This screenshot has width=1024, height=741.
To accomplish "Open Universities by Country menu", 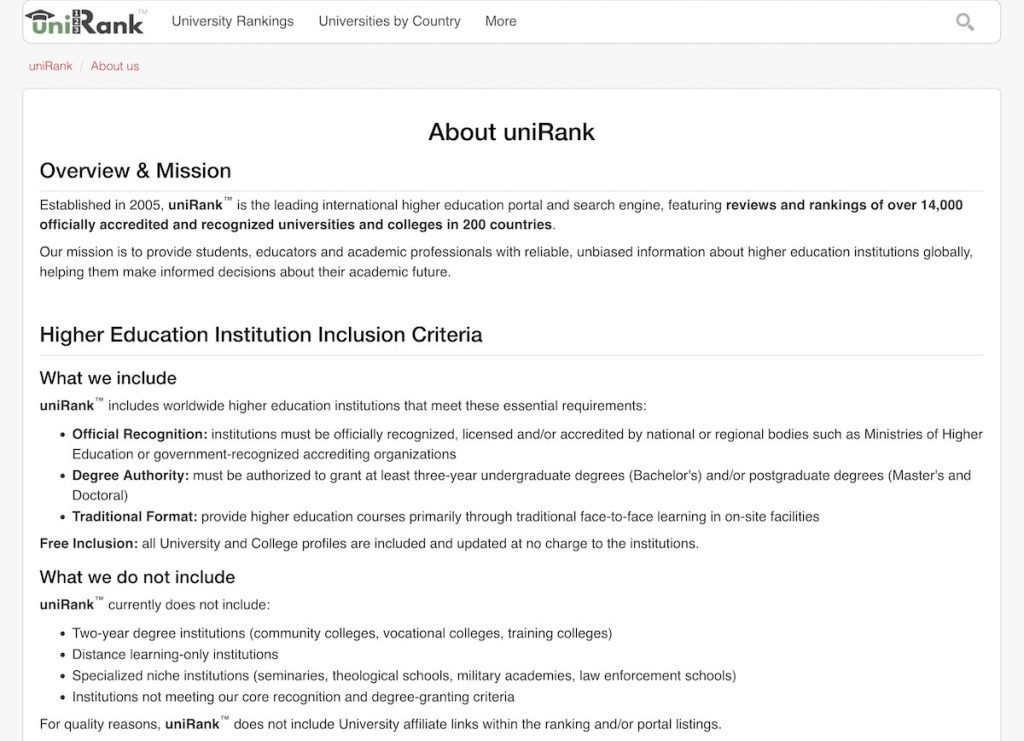I will pos(389,21).
